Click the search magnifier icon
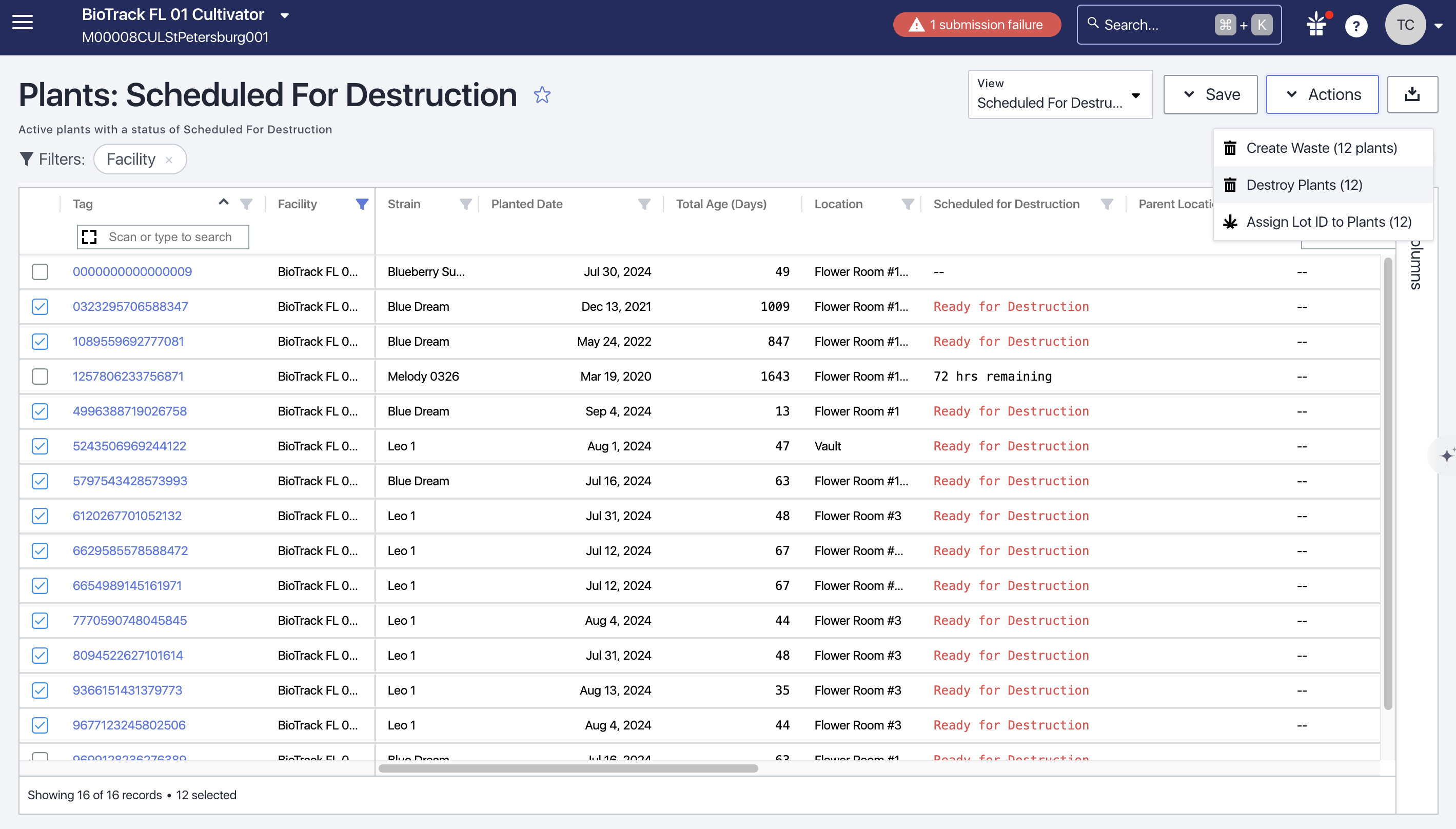 [x=1093, y=24]
